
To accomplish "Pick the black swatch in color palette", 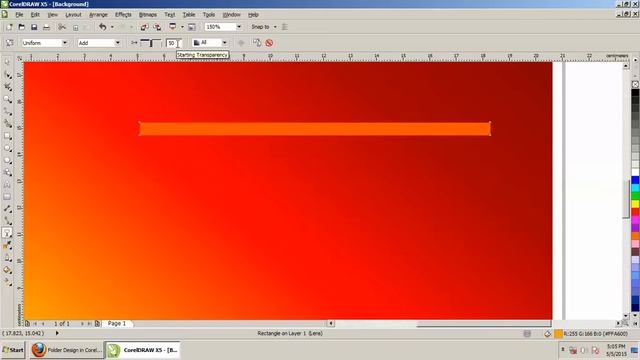I will click(635, 93).
